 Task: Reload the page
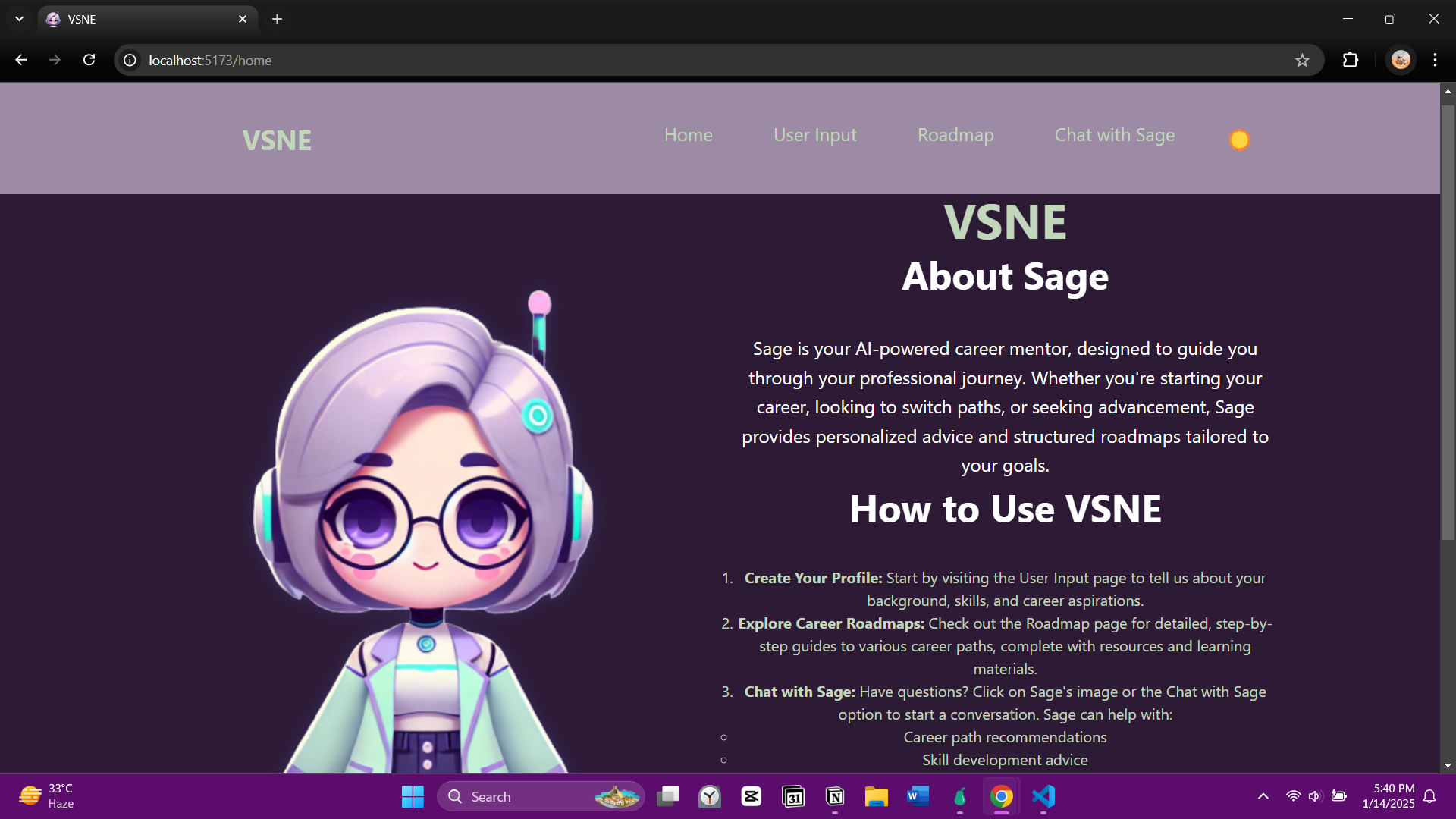pos(89,60)
